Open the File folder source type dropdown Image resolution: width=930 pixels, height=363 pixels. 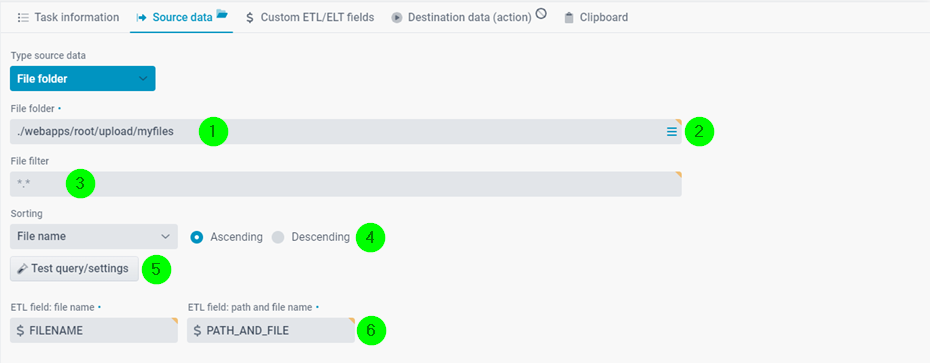(82, 78)
